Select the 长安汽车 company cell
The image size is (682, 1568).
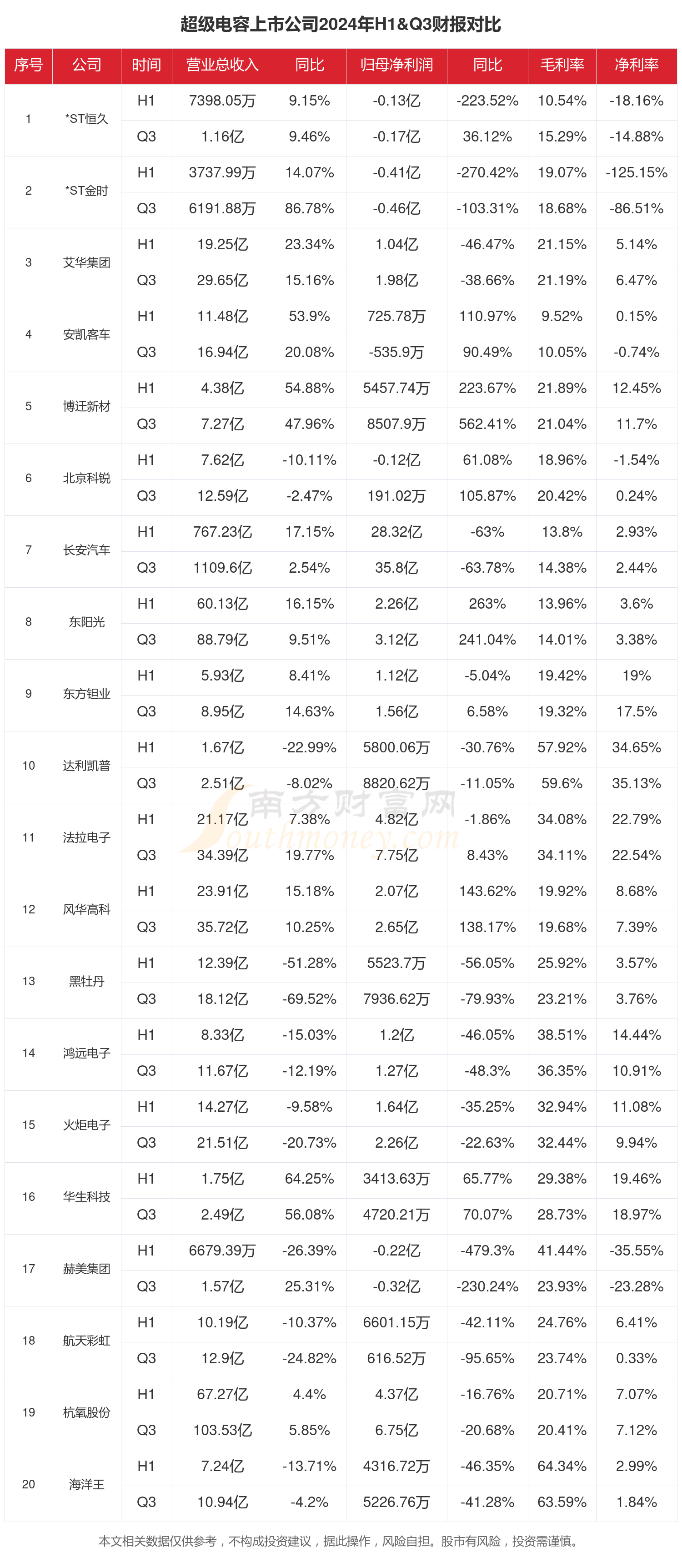point(86,550)
